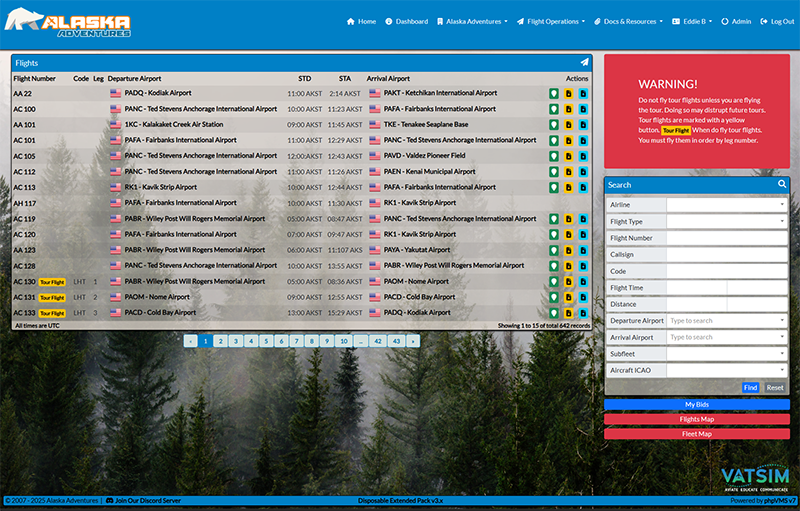Click the green map pin for flight AA 22
This screenshot has height=511, width=800.
point(553,93)
